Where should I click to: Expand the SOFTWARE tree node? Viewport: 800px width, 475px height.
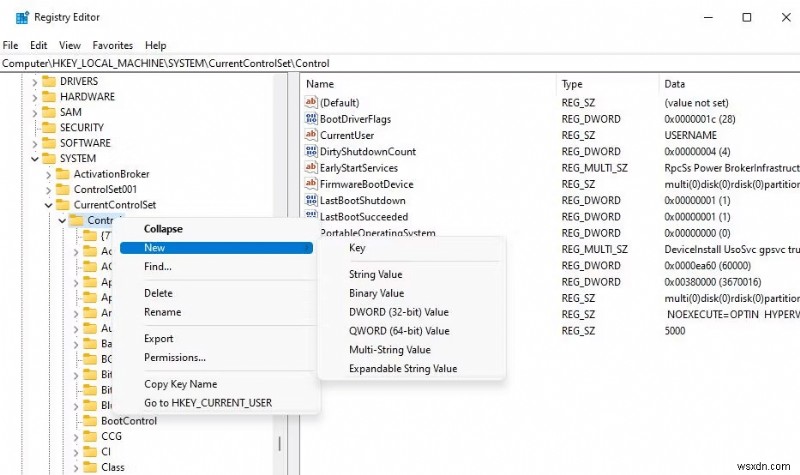35,143
